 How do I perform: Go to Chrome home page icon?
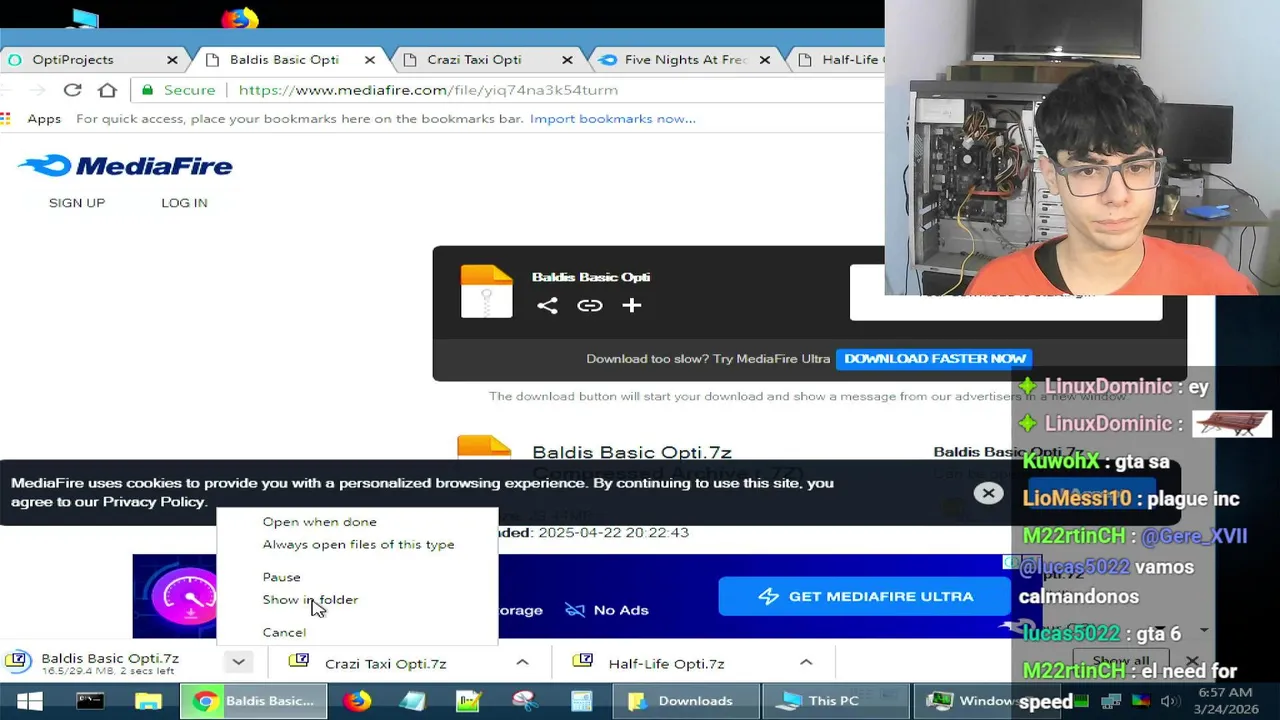[x=107, y=90]
